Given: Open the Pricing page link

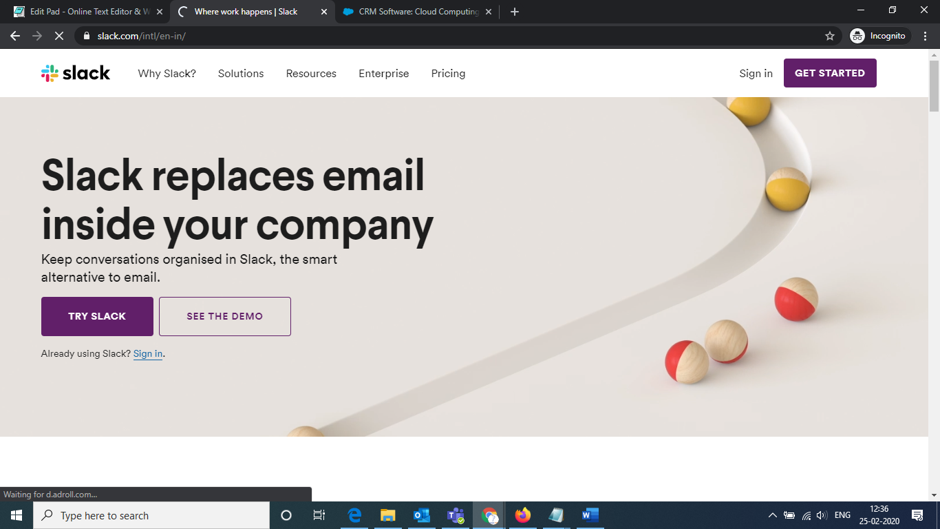Looking at the screenshot, I should (448, 73).
